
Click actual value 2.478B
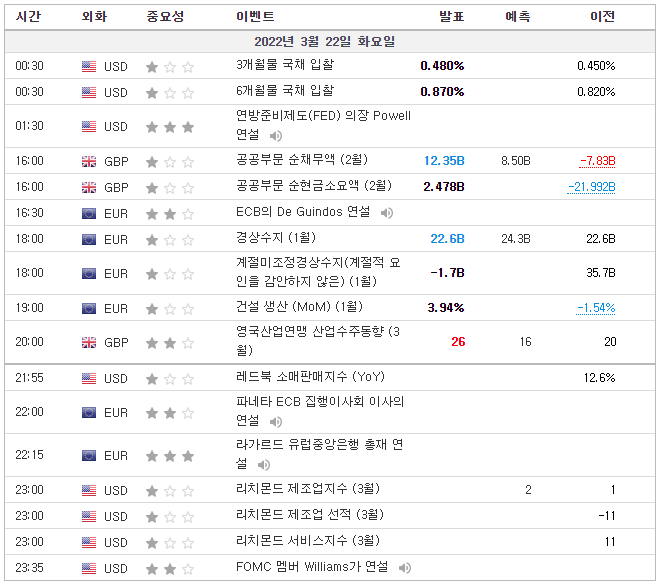click(x=444, y=187)
